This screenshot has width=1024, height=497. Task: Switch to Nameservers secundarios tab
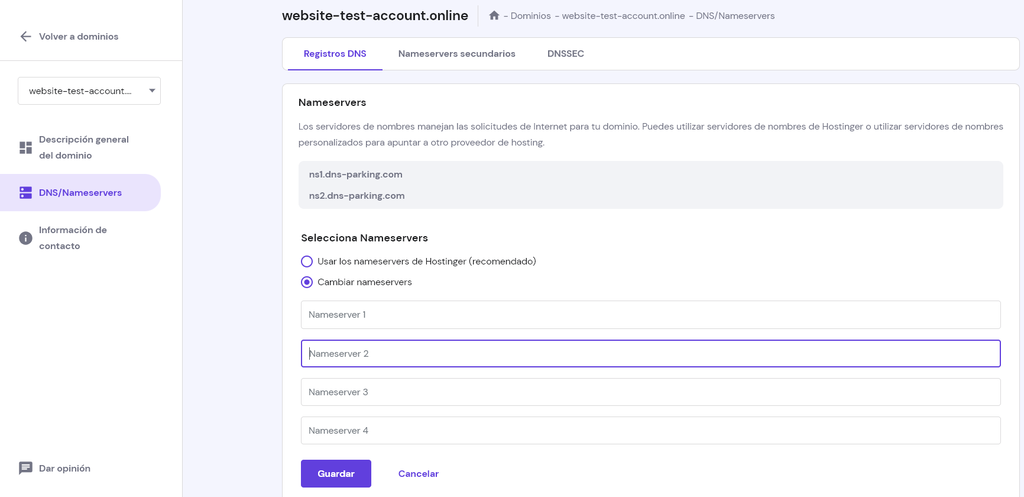pyautogui.click(x=456, y=54)
